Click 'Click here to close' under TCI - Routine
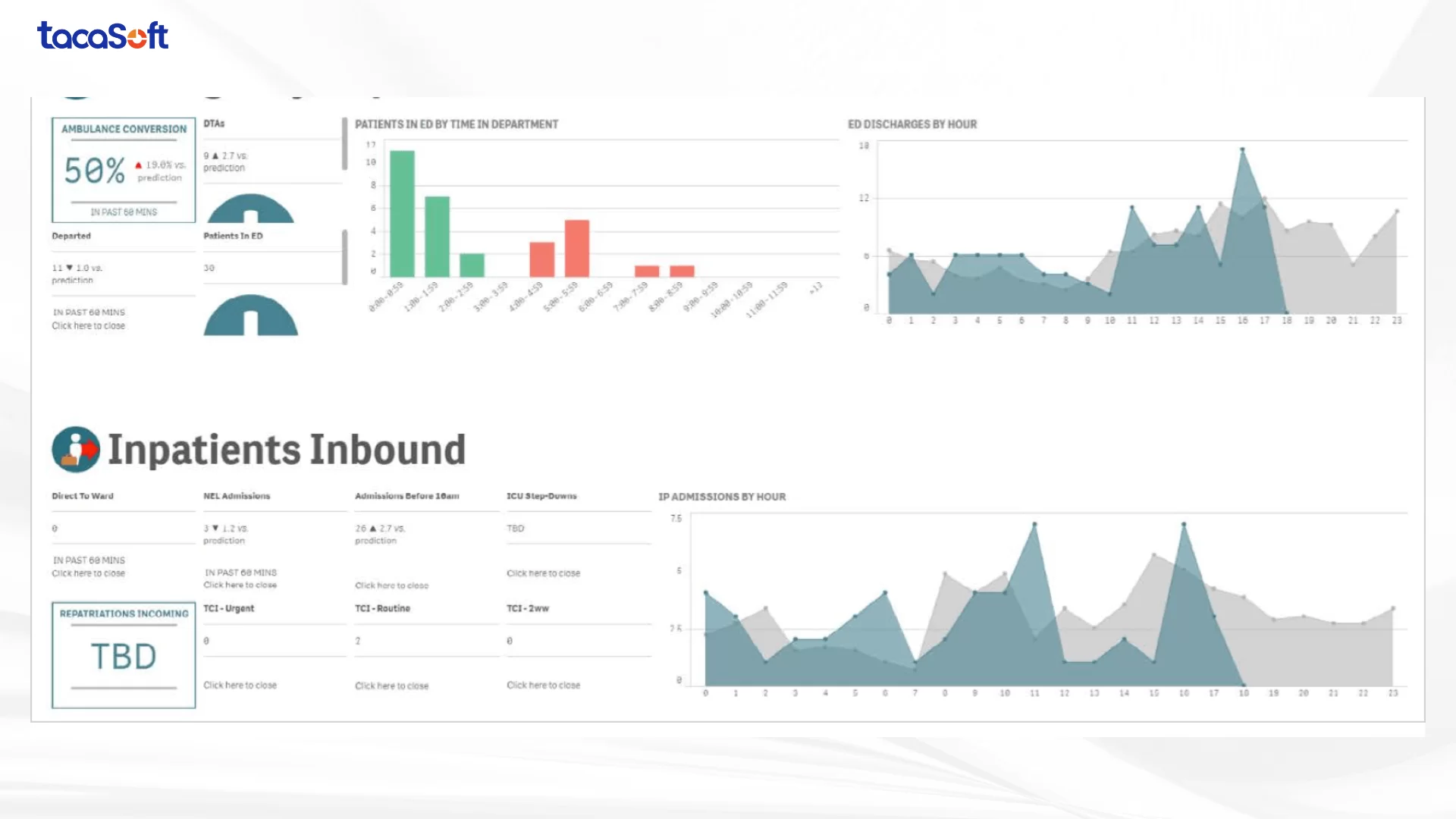Viewport: 1456px width, 819px height. coord(391,686)
